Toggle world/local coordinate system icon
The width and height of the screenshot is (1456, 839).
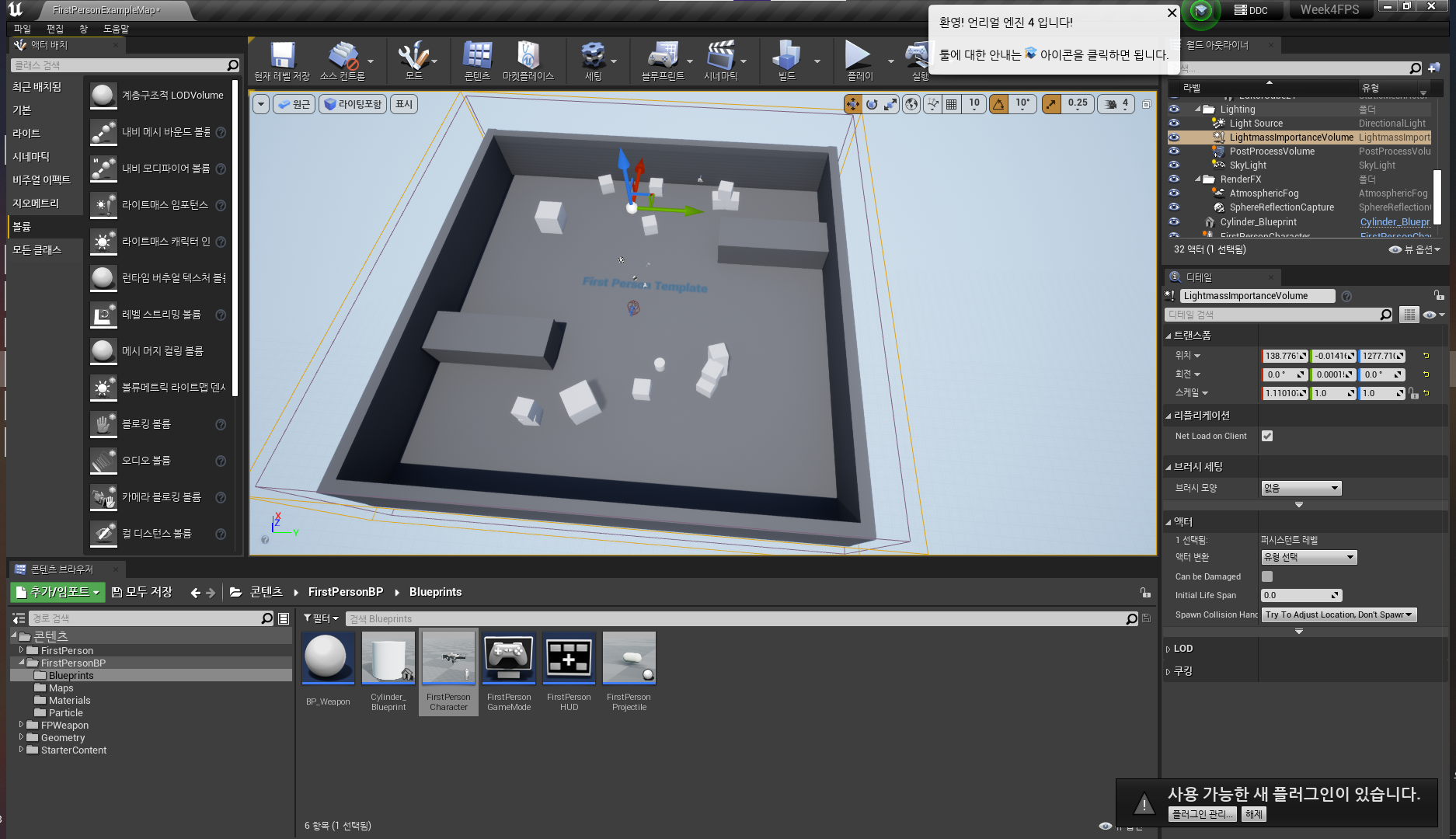click(911, 104)
